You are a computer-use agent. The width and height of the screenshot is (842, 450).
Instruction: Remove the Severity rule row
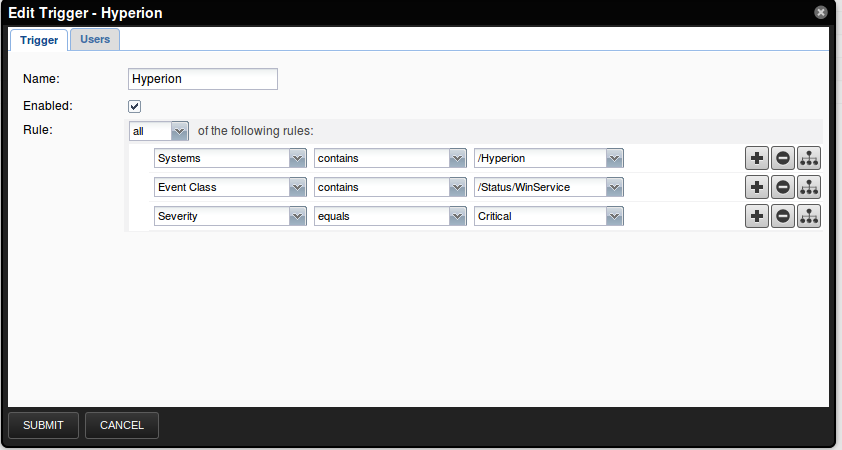pyautogui.click(x=783, y=216)
